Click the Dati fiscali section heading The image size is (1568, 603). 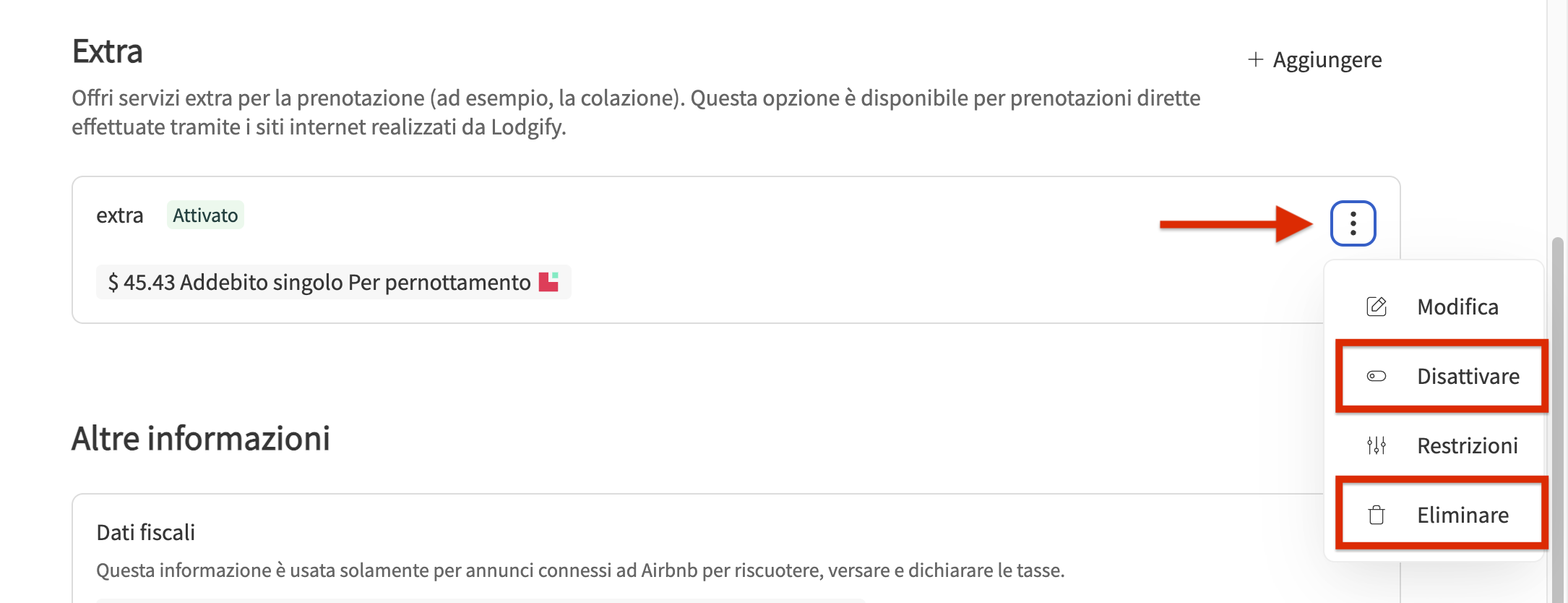point(146,533)
